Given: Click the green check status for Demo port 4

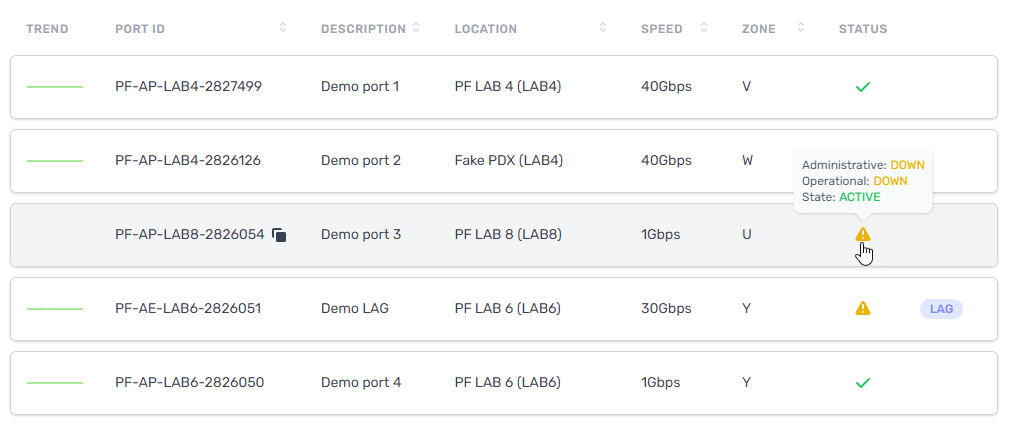Looking at the screenshot, I should click(862, 383).
